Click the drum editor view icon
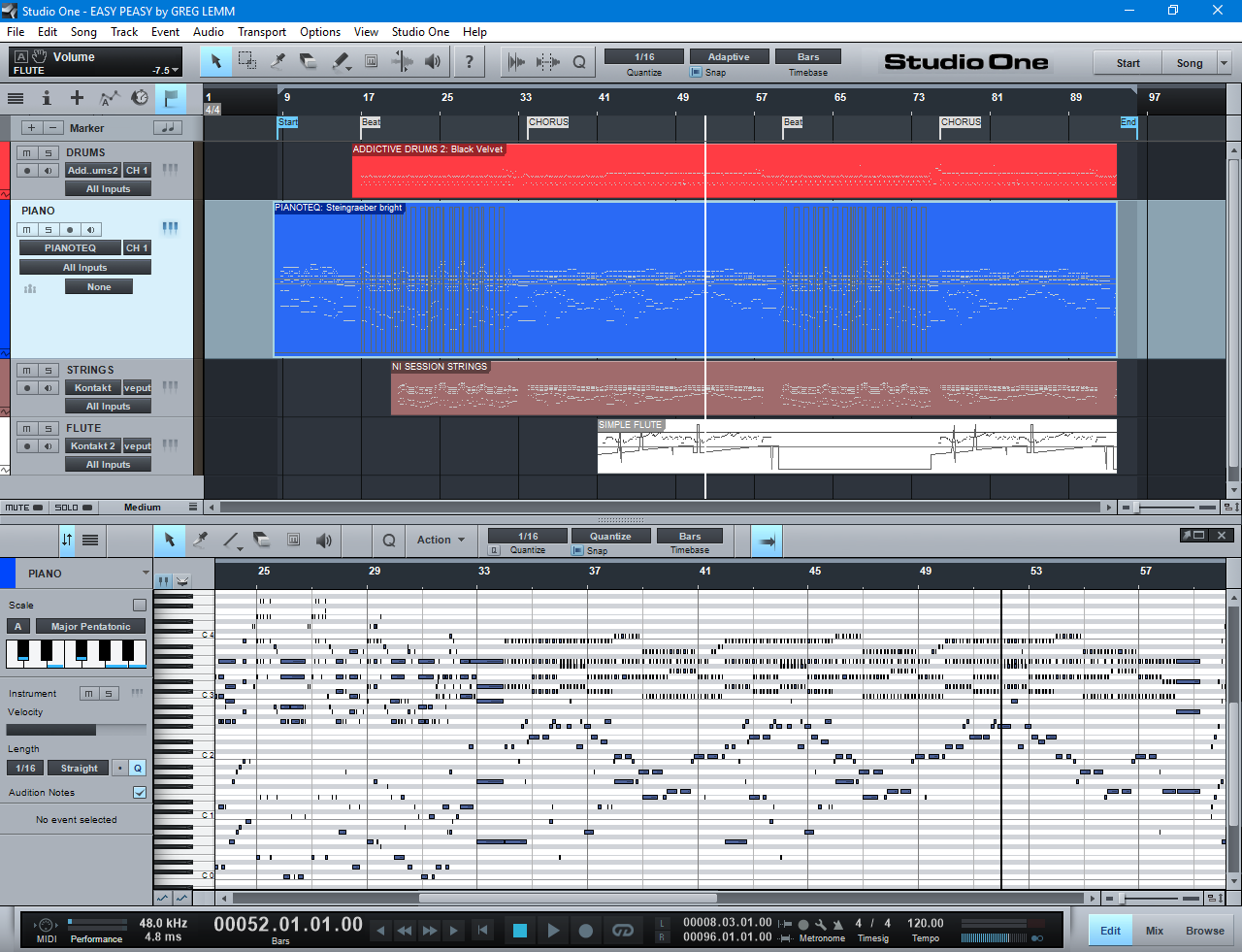This screenshot has width=1242, height=952. pos(182,580)
